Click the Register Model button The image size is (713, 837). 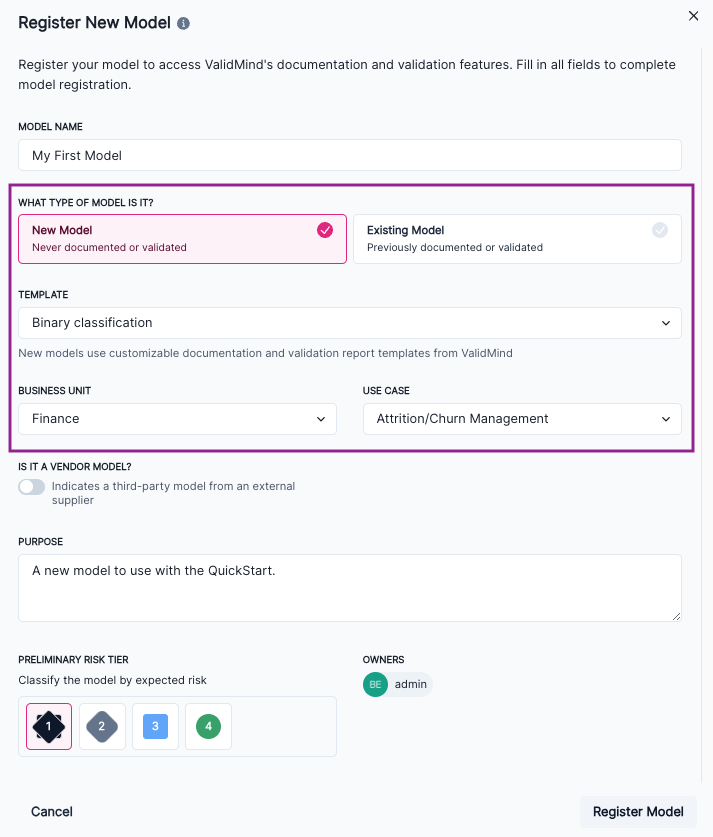click(638, 811)
